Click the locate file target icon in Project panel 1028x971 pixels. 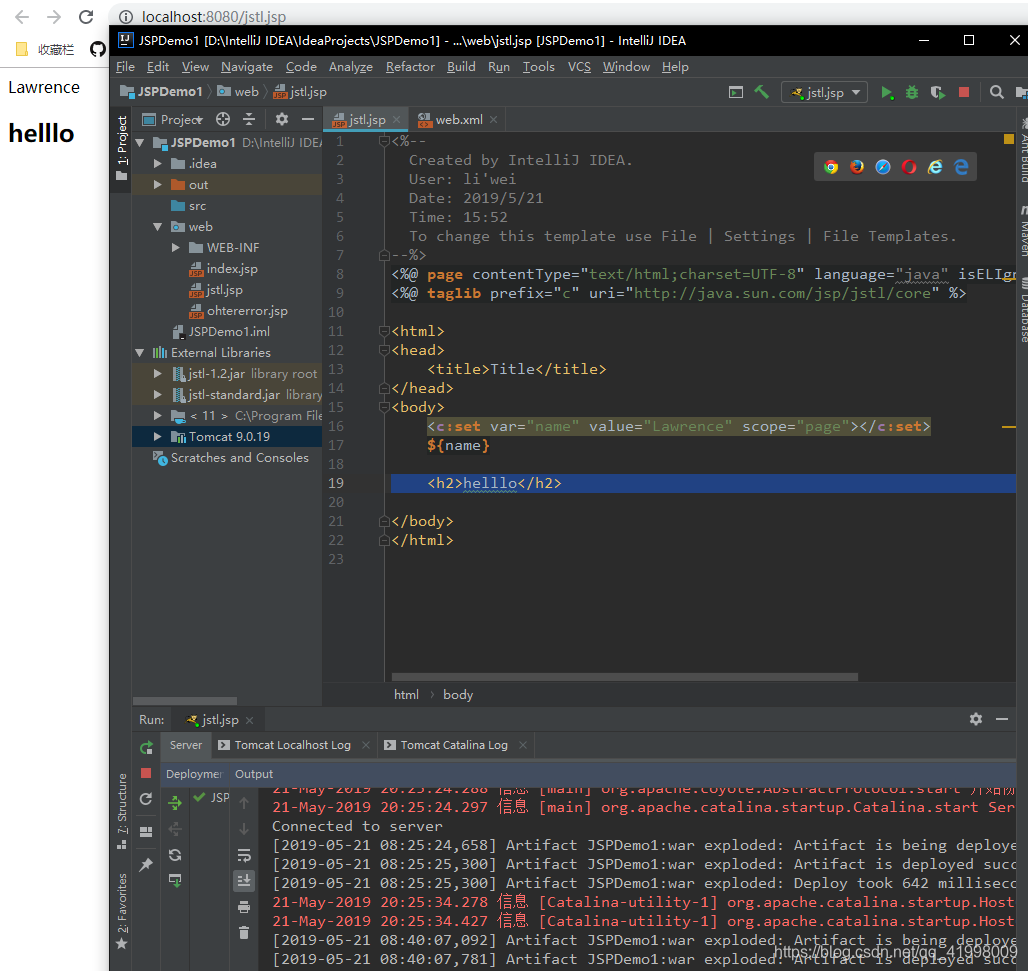point(223,119)
